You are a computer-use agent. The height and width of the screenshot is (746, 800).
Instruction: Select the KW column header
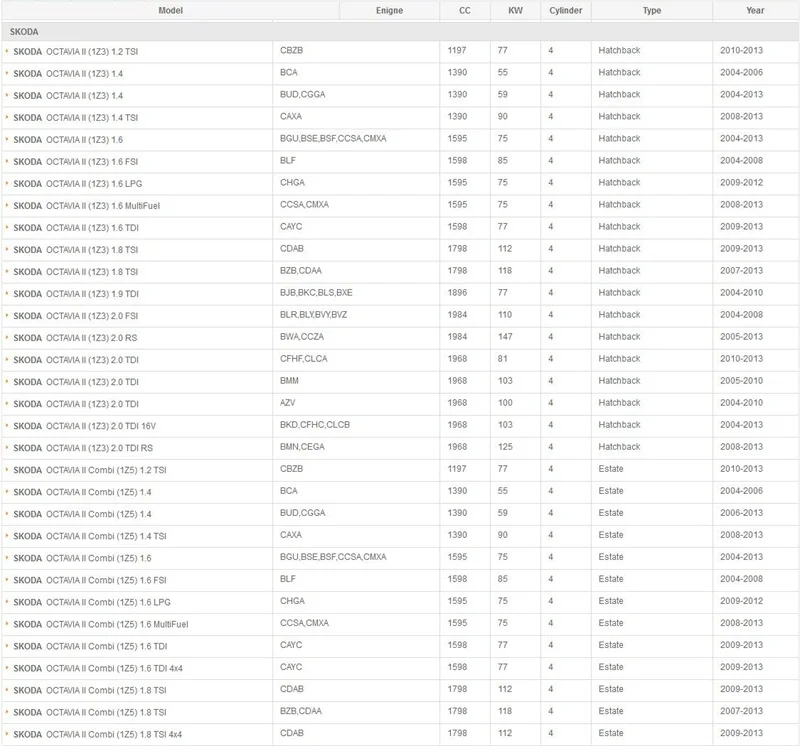pos(515,10)
